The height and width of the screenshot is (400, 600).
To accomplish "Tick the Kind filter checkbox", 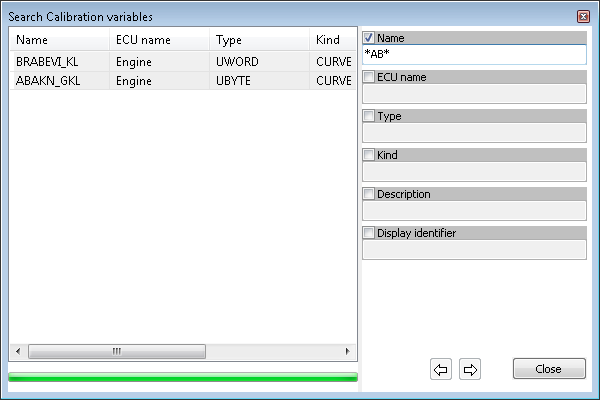I will pos(368,155).
